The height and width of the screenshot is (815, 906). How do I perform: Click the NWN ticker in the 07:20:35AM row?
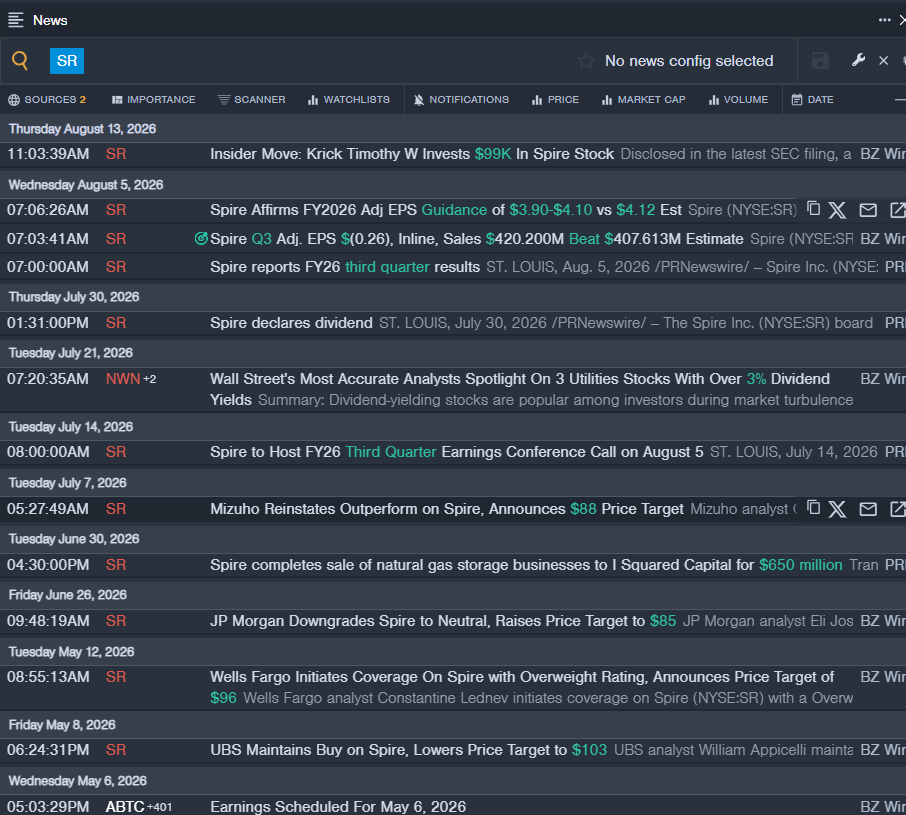point(123,379)
